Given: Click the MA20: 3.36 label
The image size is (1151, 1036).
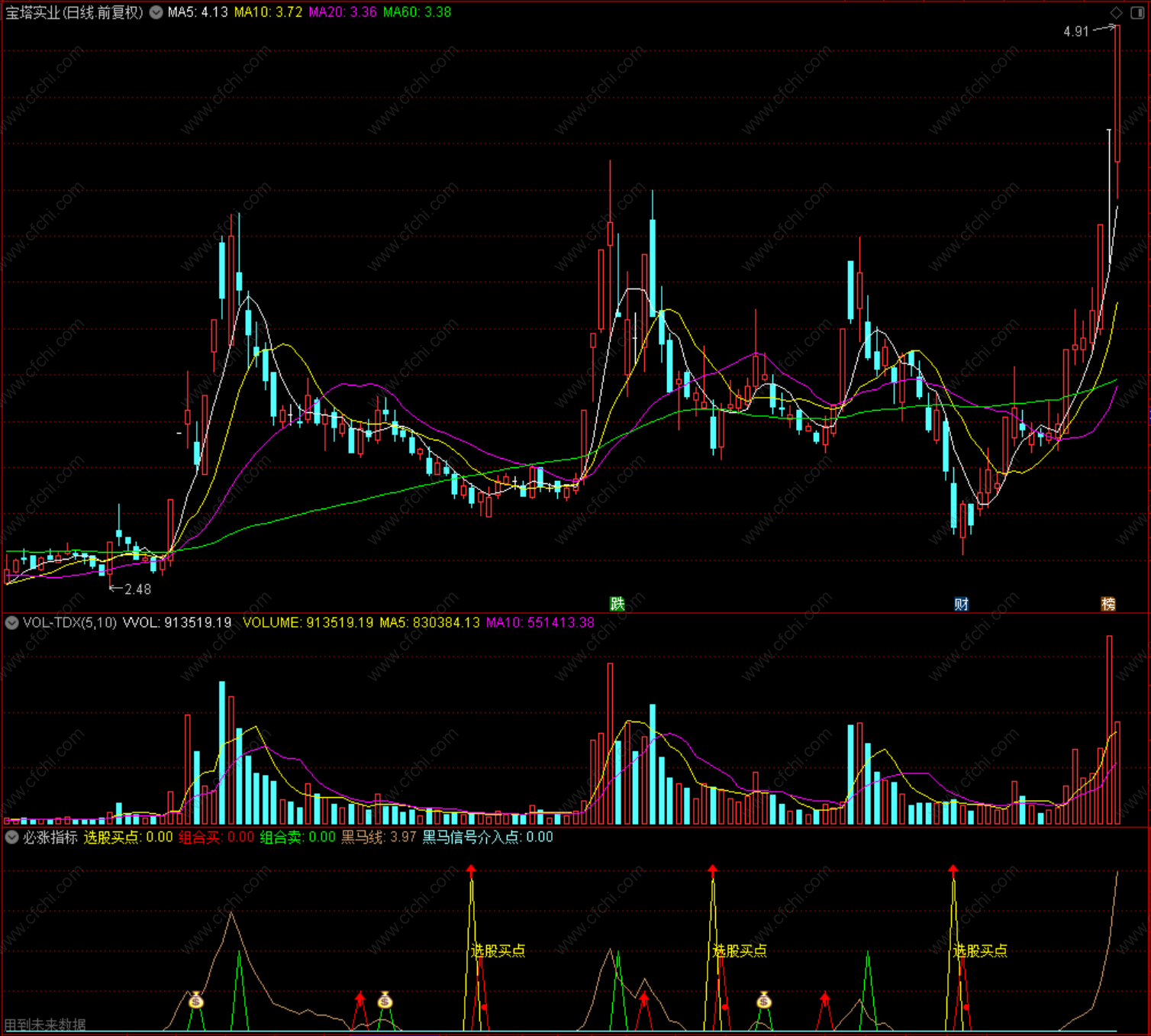Looking at the screenshot, I should coord(343,12).
